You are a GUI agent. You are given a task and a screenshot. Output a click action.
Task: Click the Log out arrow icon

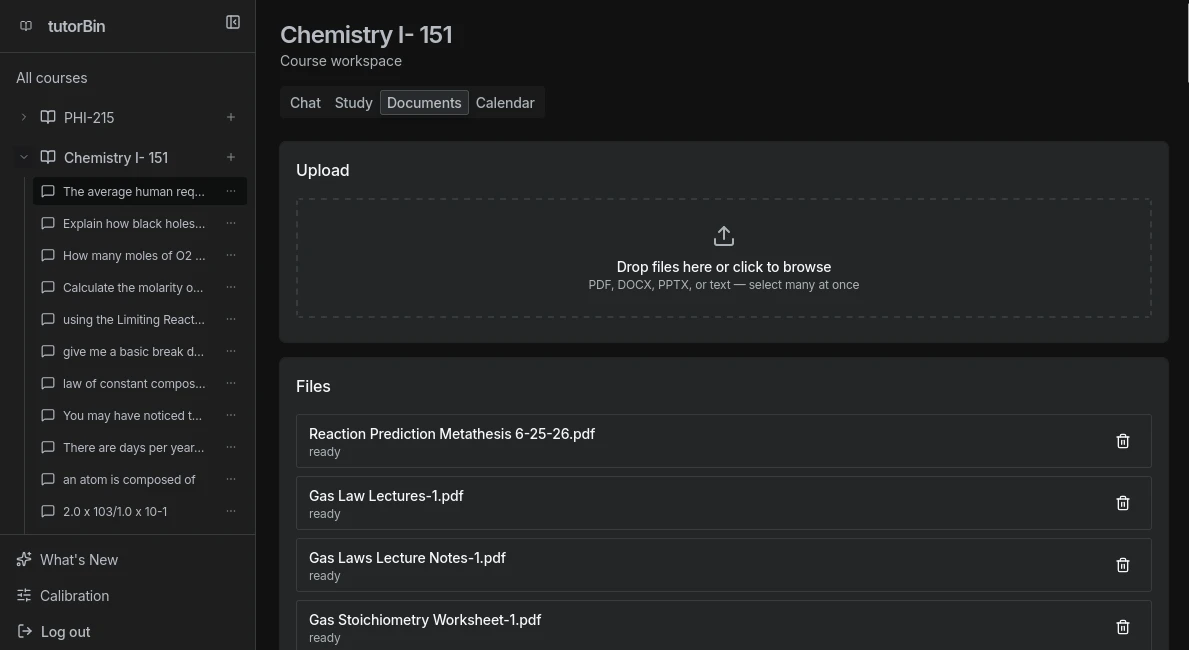[24, 631]
